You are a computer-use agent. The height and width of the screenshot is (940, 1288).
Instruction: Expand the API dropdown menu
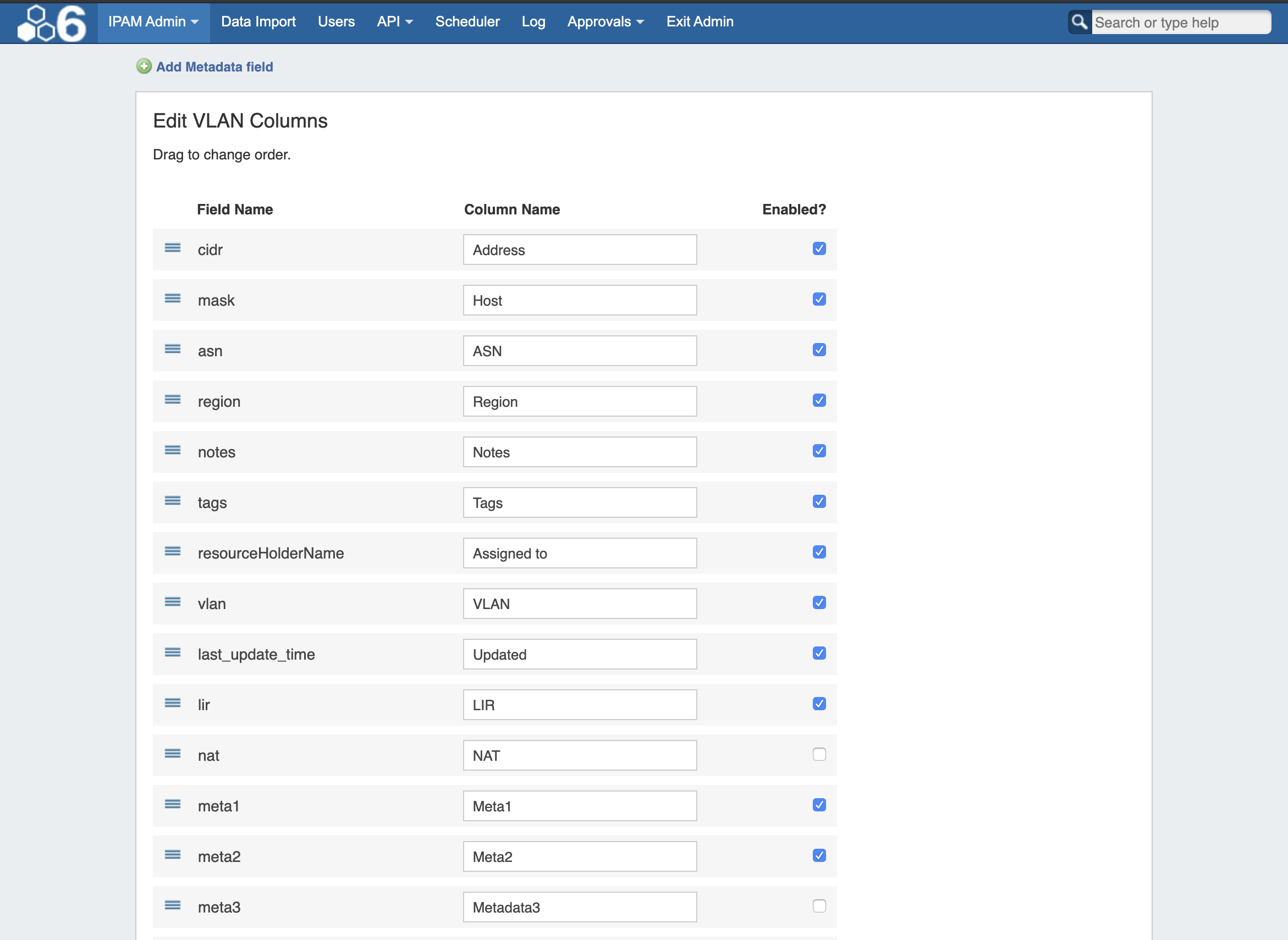point(394,21)
